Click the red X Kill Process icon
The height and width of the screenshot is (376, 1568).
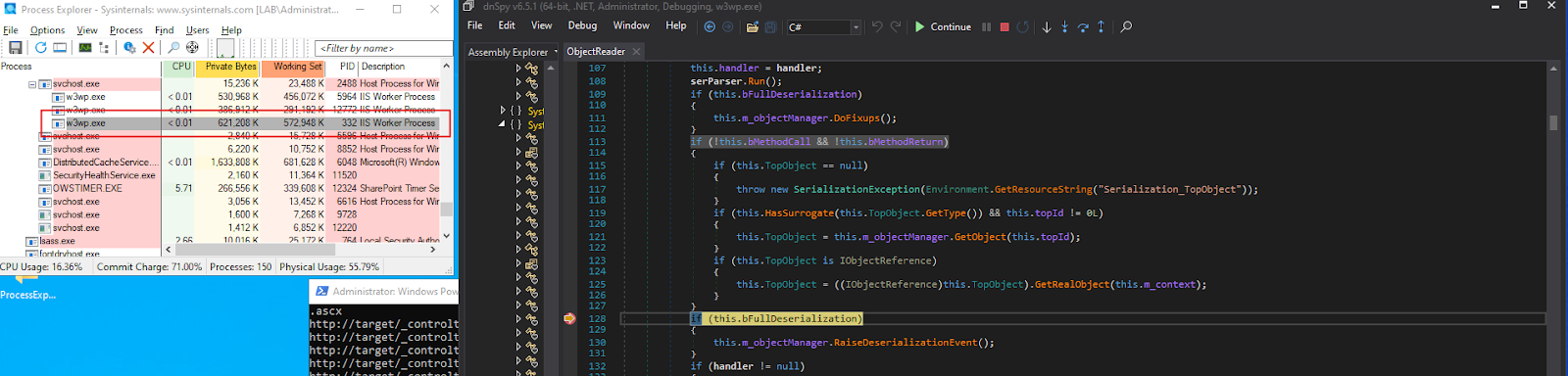tap(148, 47)
